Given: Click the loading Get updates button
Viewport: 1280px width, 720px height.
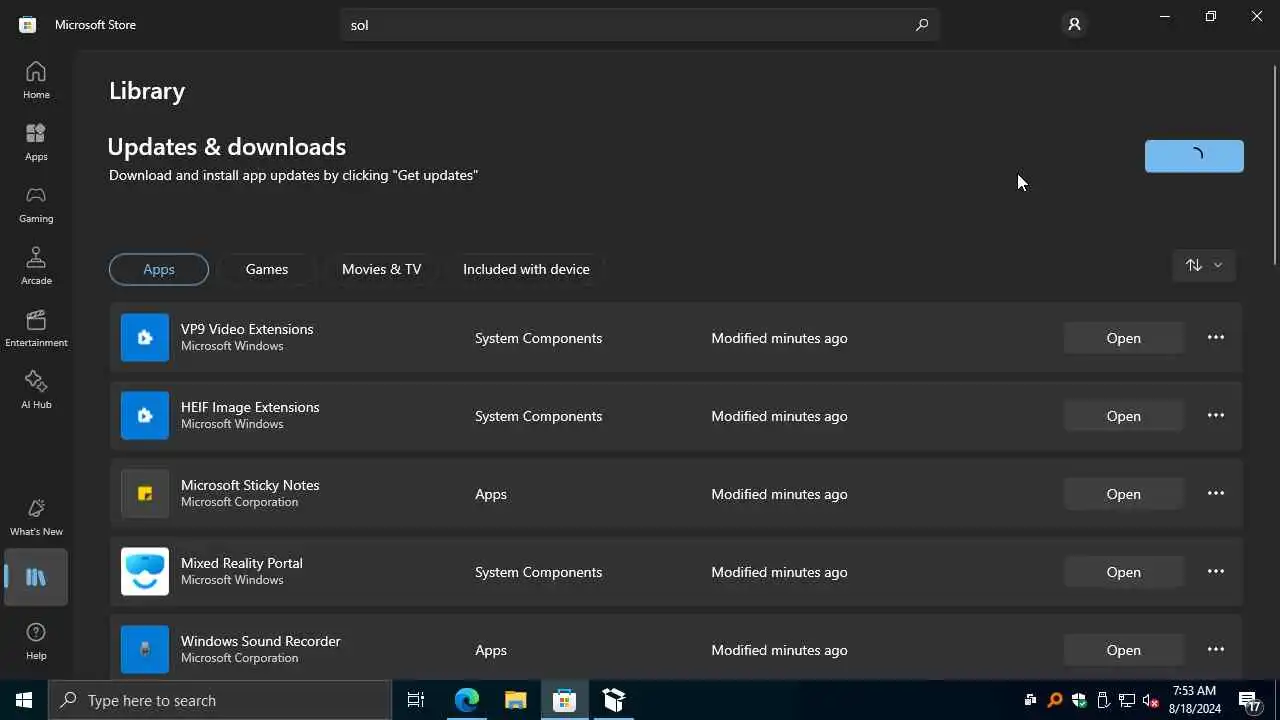Looking at the screenshot, I should pos(1194,156).
